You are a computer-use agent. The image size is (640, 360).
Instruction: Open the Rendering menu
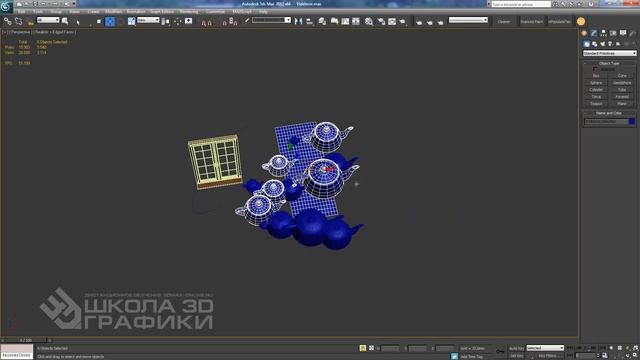[x=189, y=11]
